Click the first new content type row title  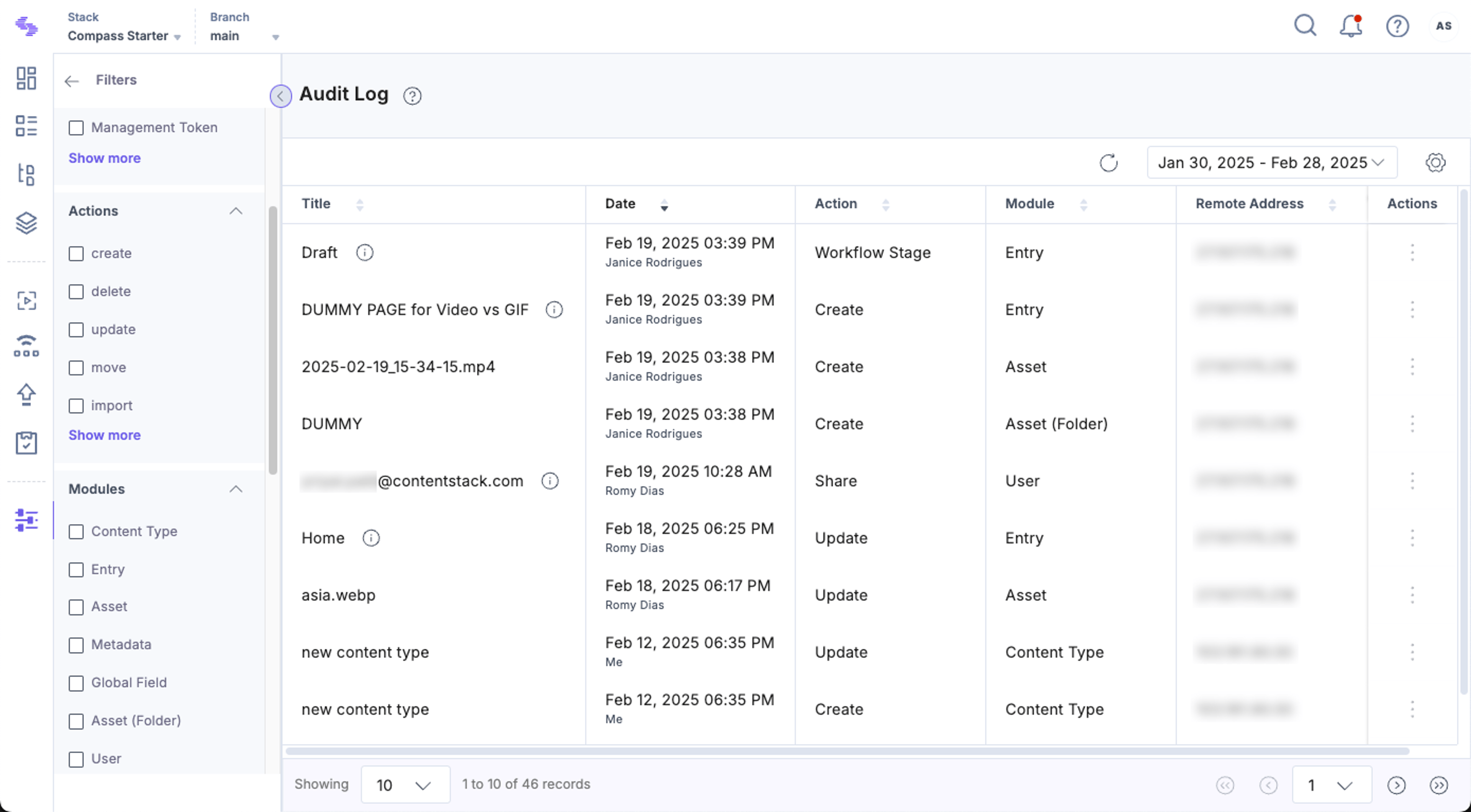[365, 652]
